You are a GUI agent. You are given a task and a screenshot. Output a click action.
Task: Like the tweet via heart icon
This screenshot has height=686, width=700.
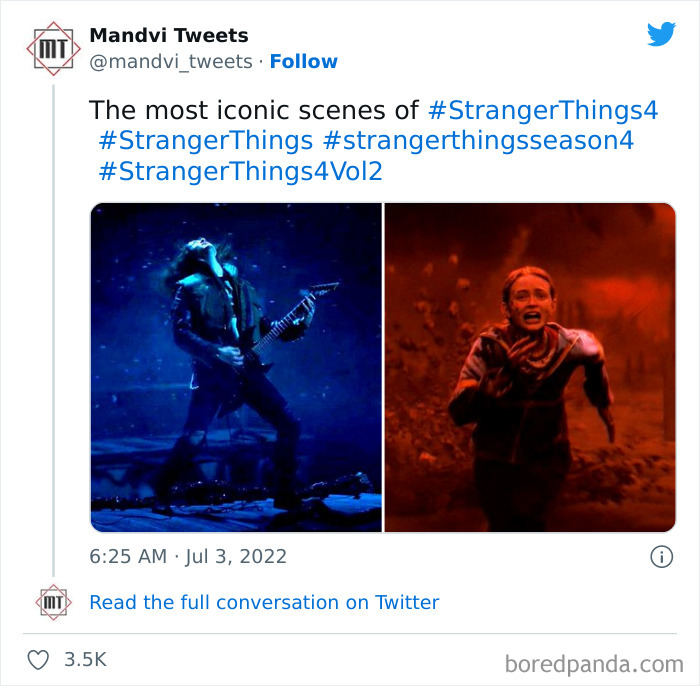coord(37,660)
